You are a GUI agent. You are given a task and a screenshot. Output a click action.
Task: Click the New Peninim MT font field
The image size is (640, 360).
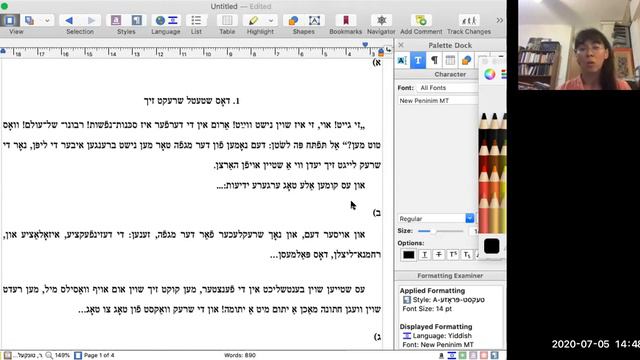pos(438,100)
